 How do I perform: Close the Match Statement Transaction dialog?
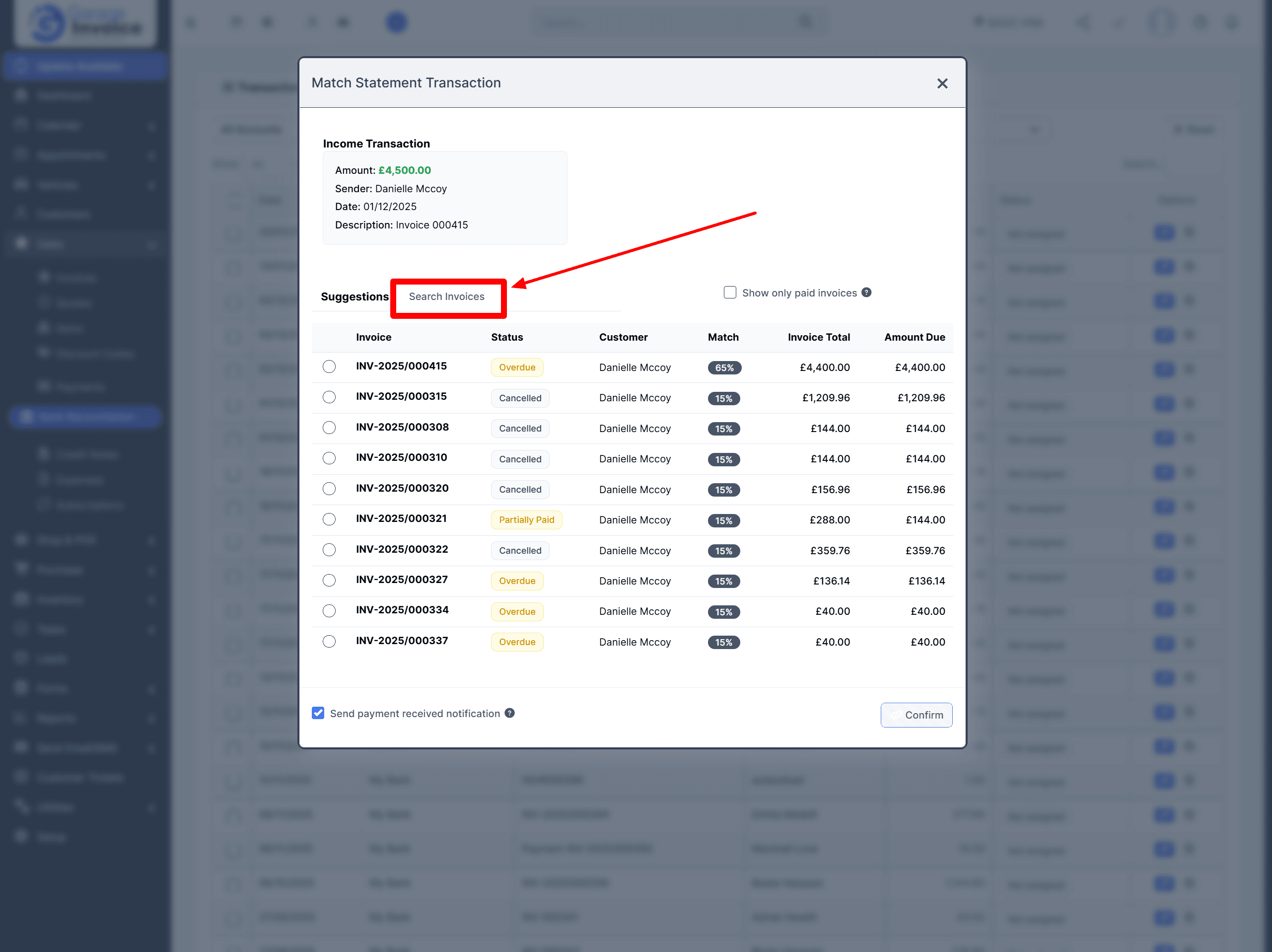click(x=942, y=84)
